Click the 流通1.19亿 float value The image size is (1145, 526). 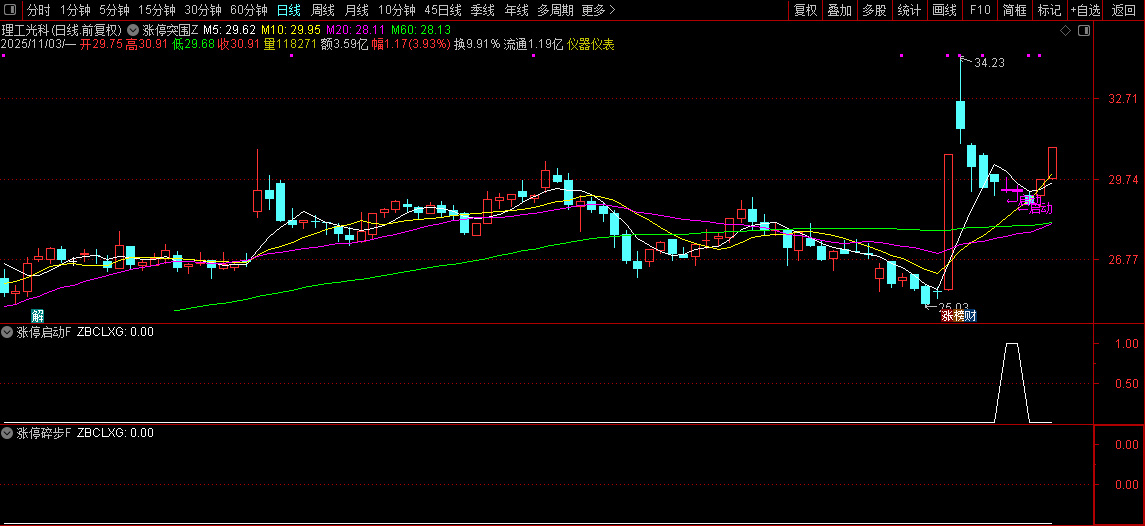click(533, 44)
